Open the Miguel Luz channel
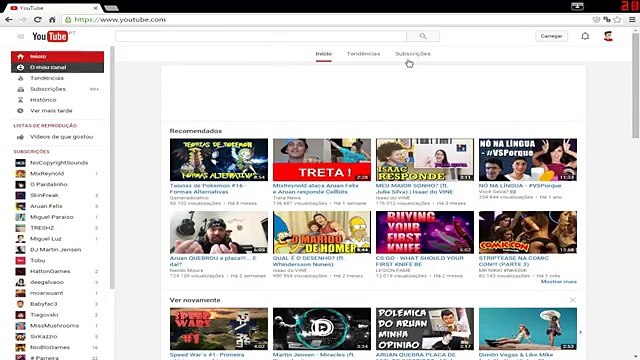 (58, 238)
